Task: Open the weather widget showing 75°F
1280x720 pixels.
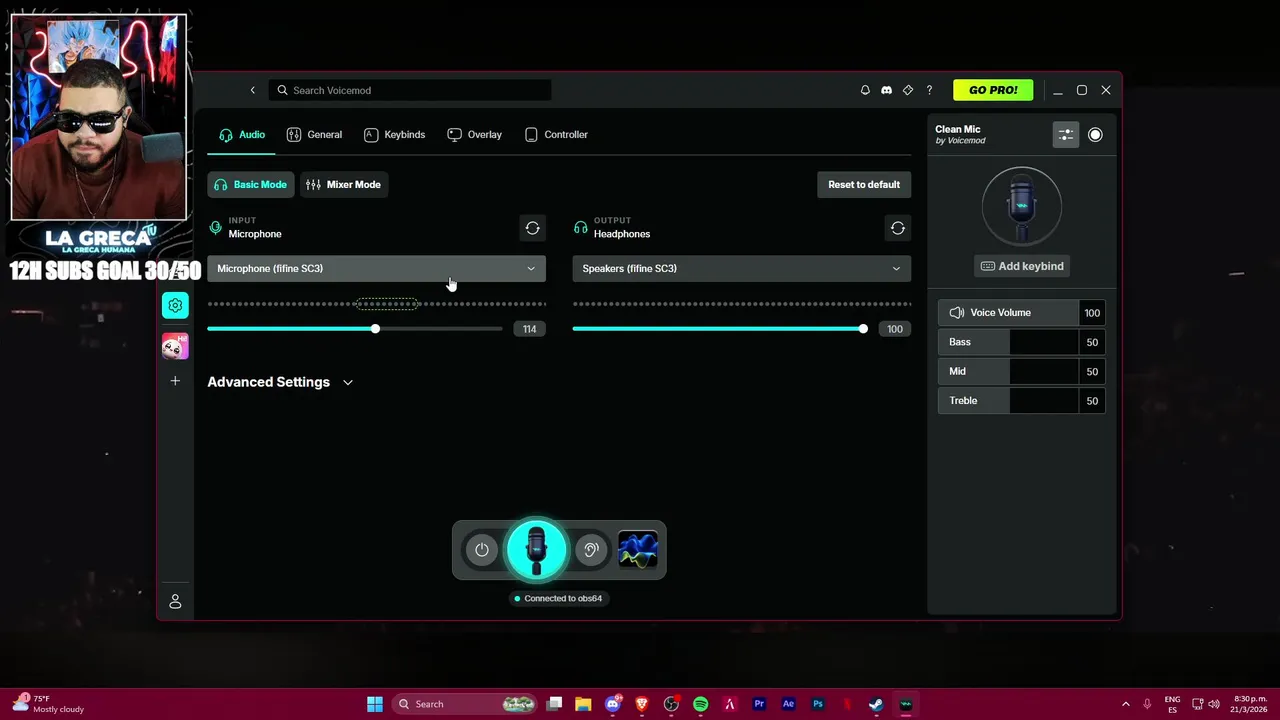Action: [48, 704]
